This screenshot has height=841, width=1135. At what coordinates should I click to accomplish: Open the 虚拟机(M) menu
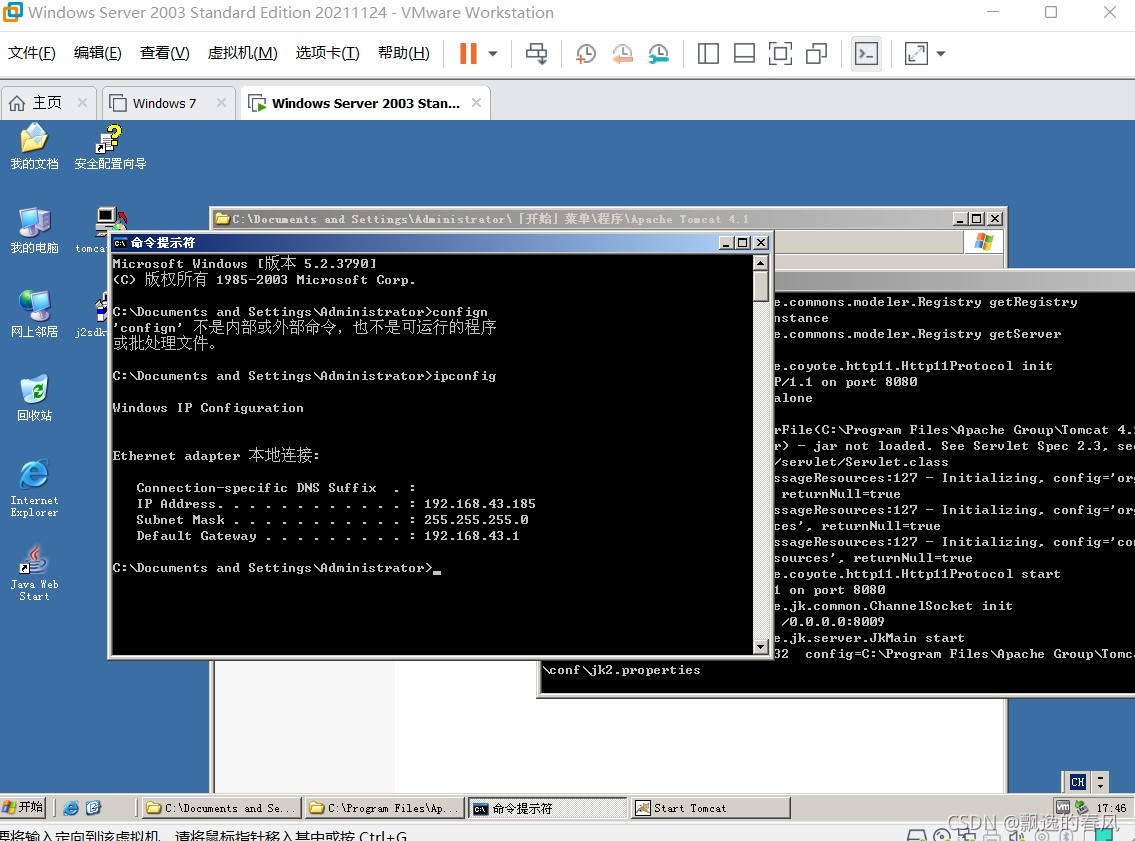pos(242,53)
